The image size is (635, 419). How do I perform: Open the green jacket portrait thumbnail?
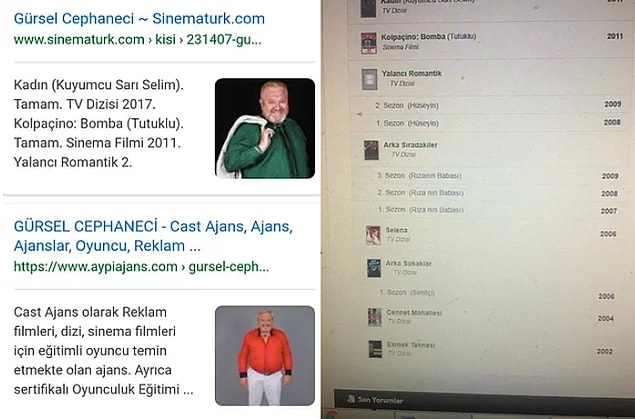(265, 128)
